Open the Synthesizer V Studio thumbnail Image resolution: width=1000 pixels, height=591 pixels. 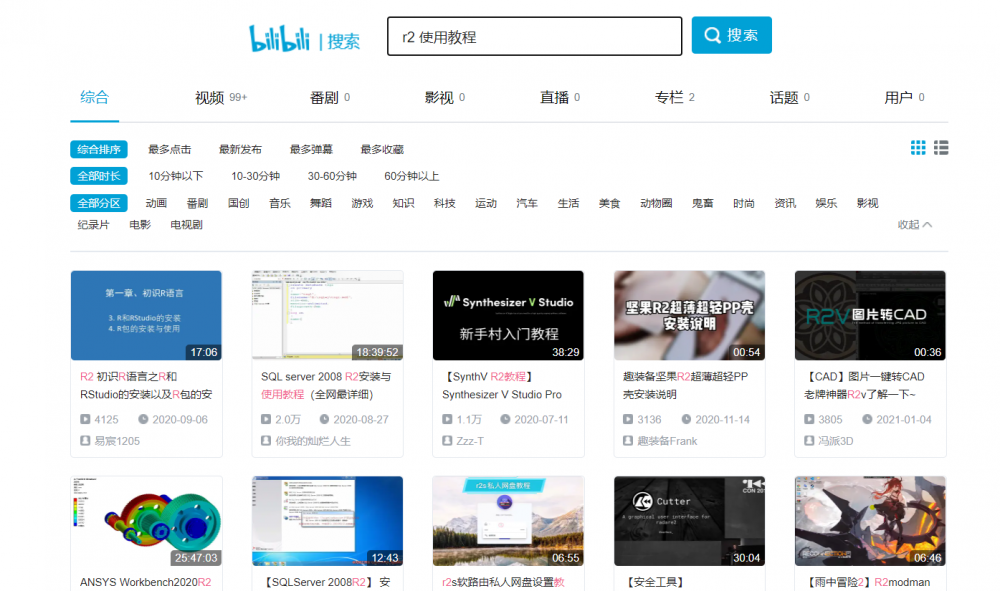(508, 316)
